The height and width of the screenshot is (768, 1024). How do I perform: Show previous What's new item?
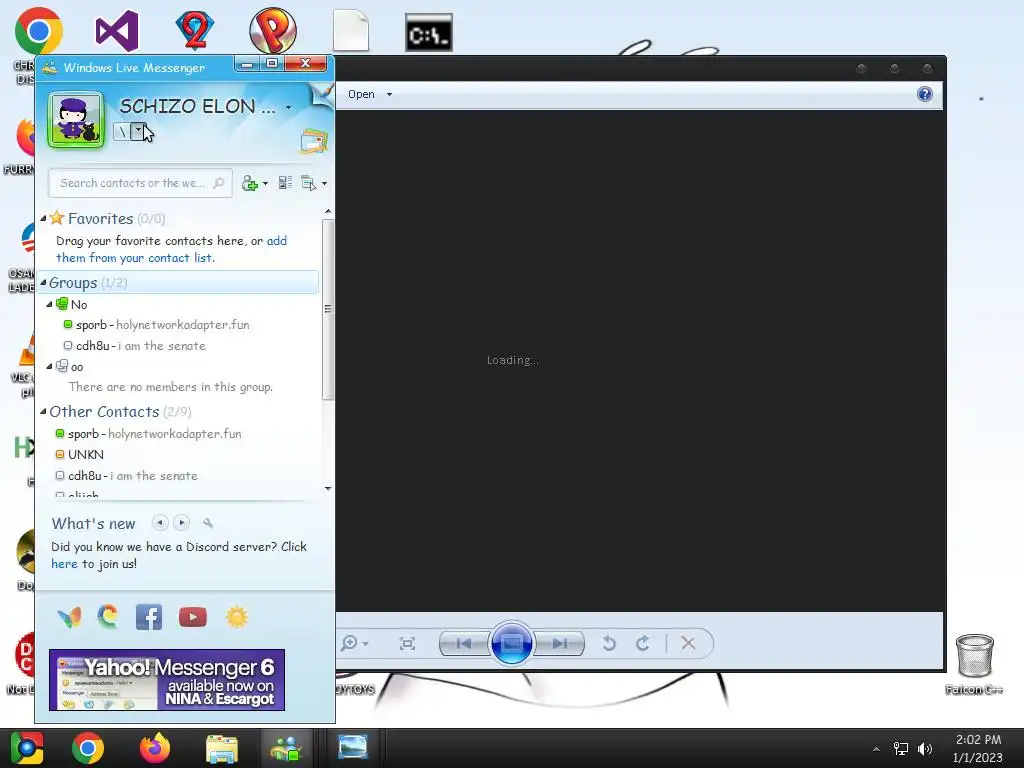[x=160, y=522]
